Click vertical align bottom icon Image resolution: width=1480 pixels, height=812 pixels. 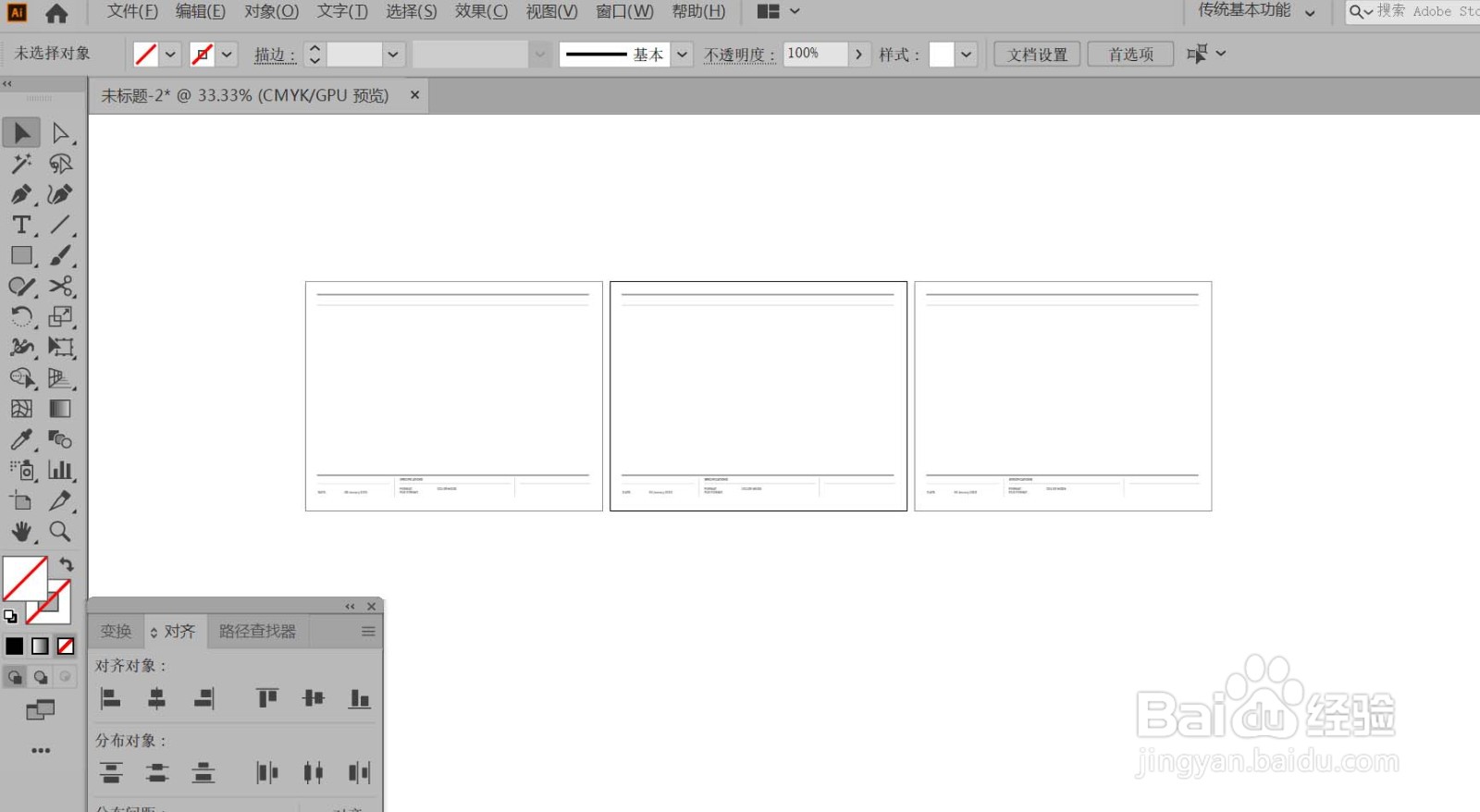(360, 698)
